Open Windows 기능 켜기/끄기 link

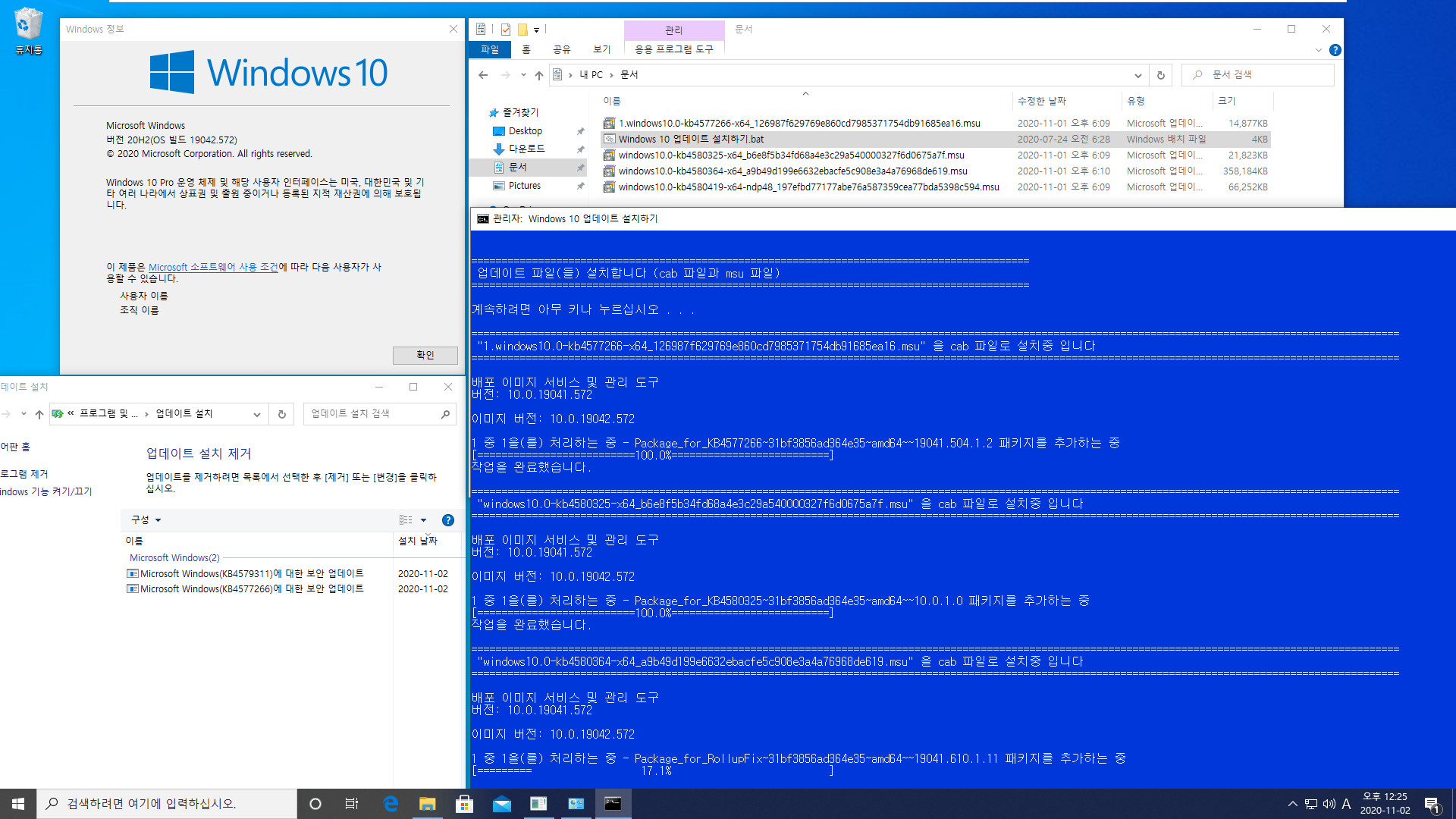pyautogui.click(x=45, y=492)
